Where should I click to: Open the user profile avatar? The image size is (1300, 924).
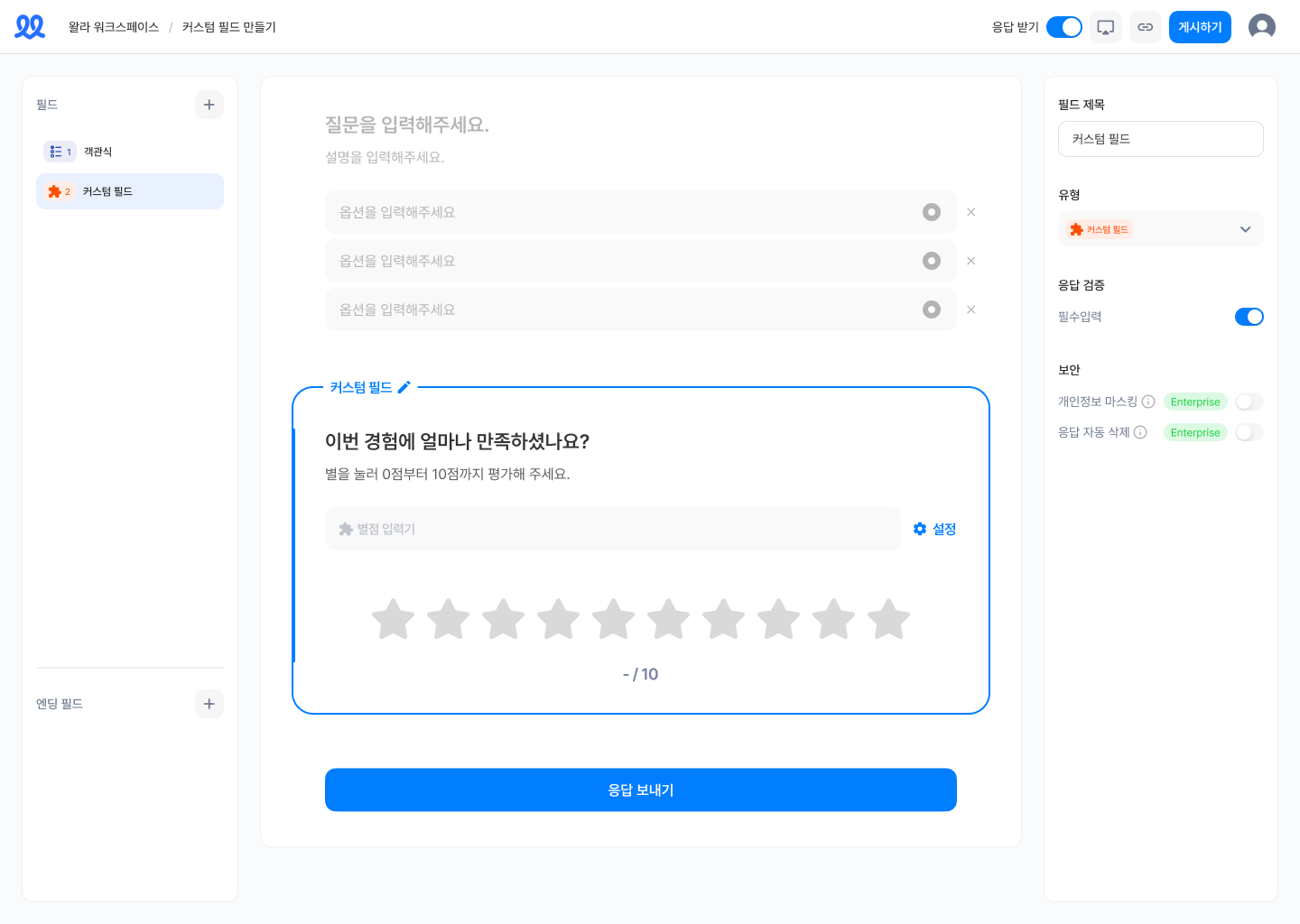pos(1262,27)
